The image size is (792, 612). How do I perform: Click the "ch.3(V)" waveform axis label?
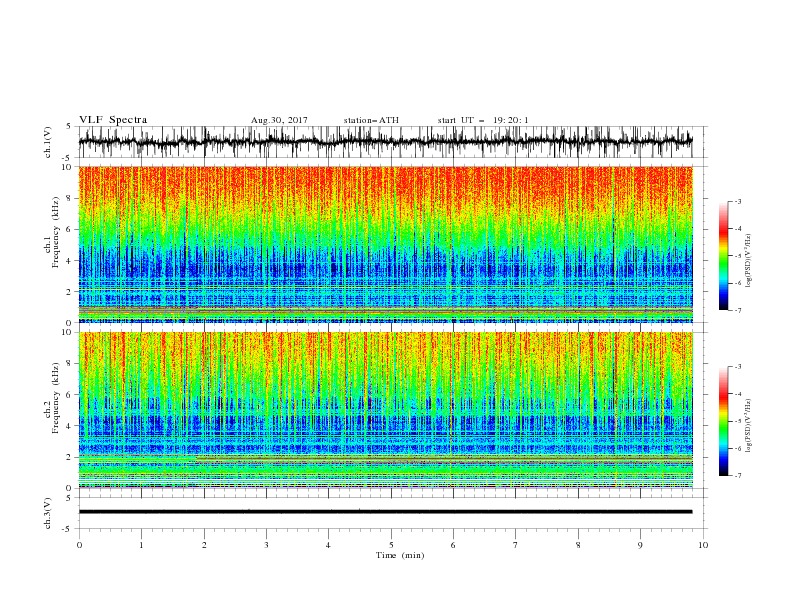coord(48,513)
